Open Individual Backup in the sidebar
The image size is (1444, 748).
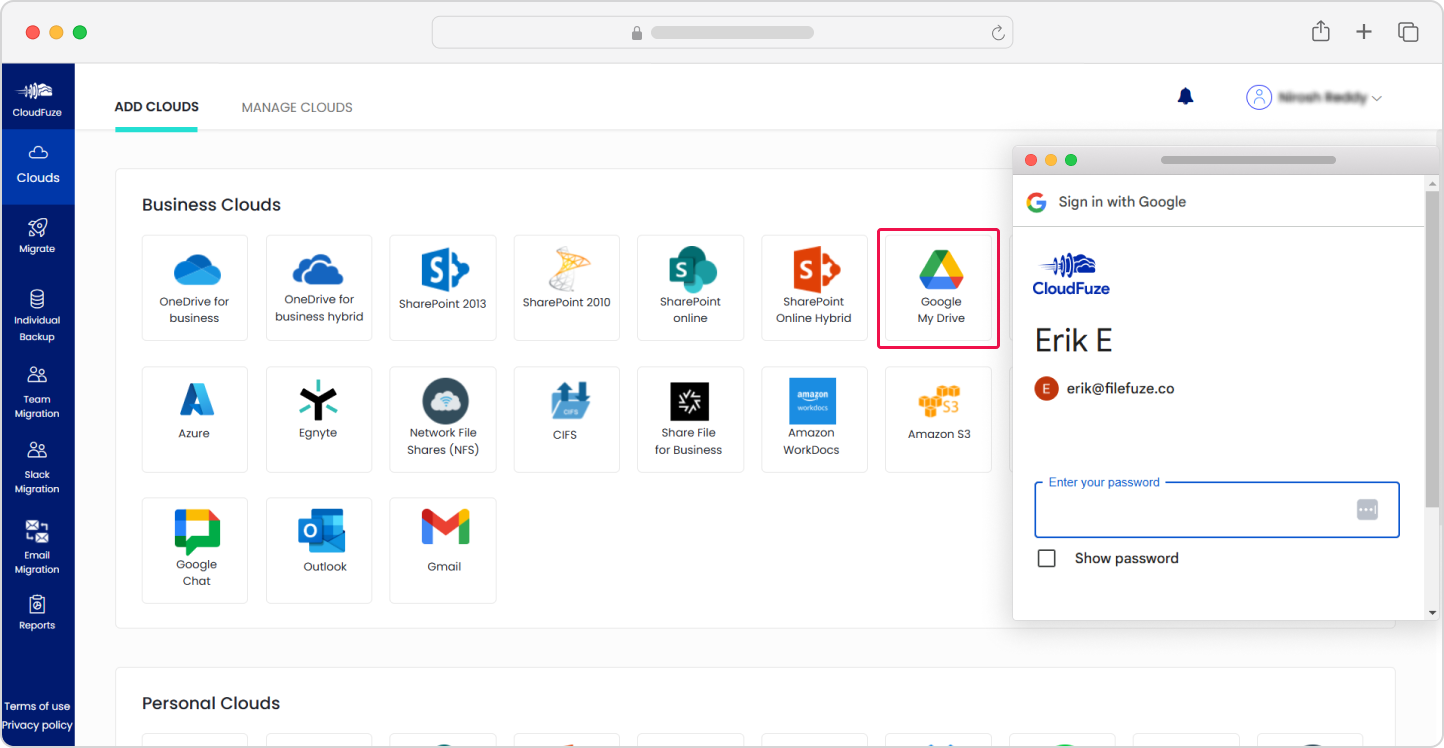(x=37, y=316)
